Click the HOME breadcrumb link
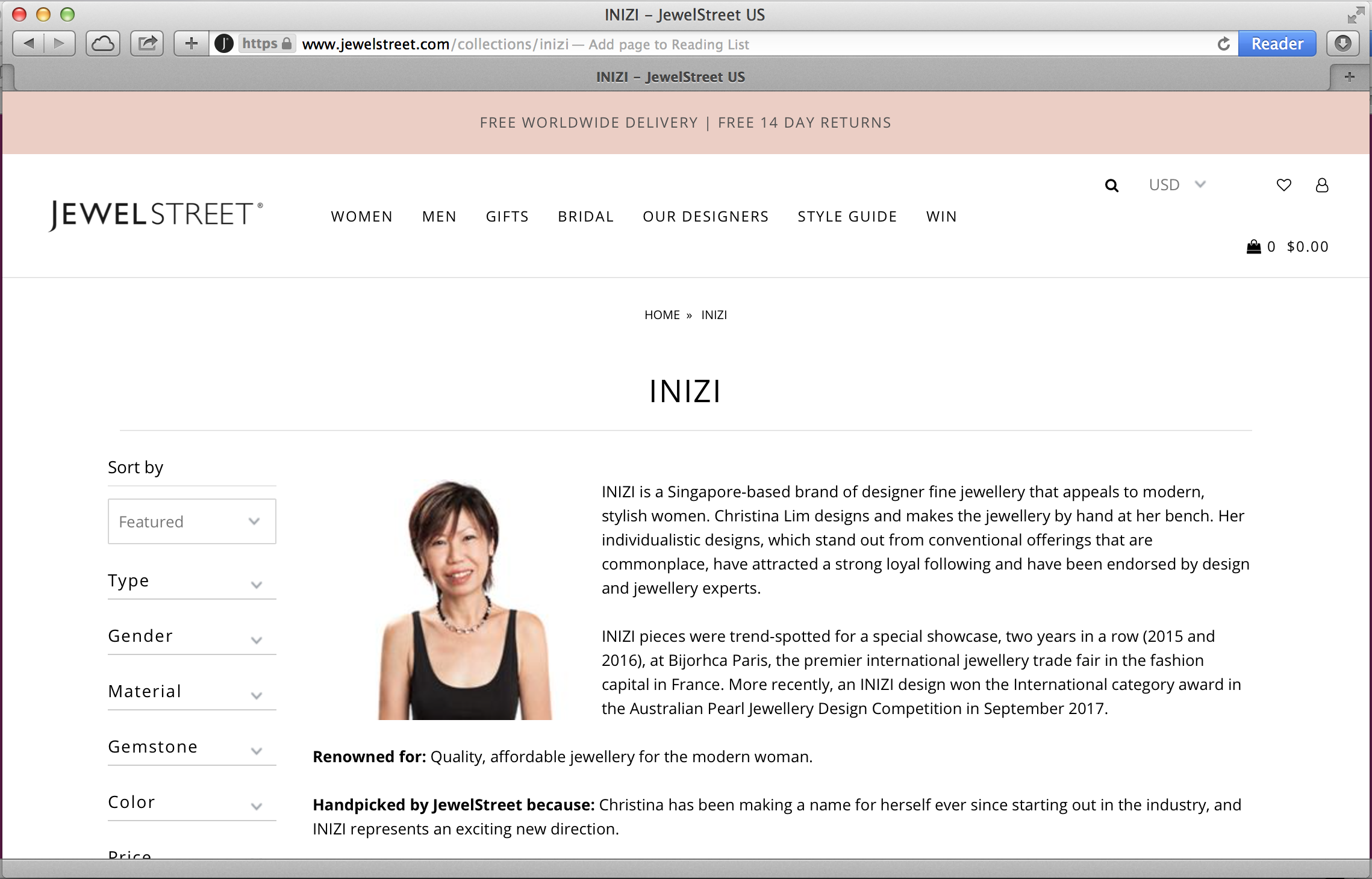Screen dimensions: 1372x879 tap(662, 315)
